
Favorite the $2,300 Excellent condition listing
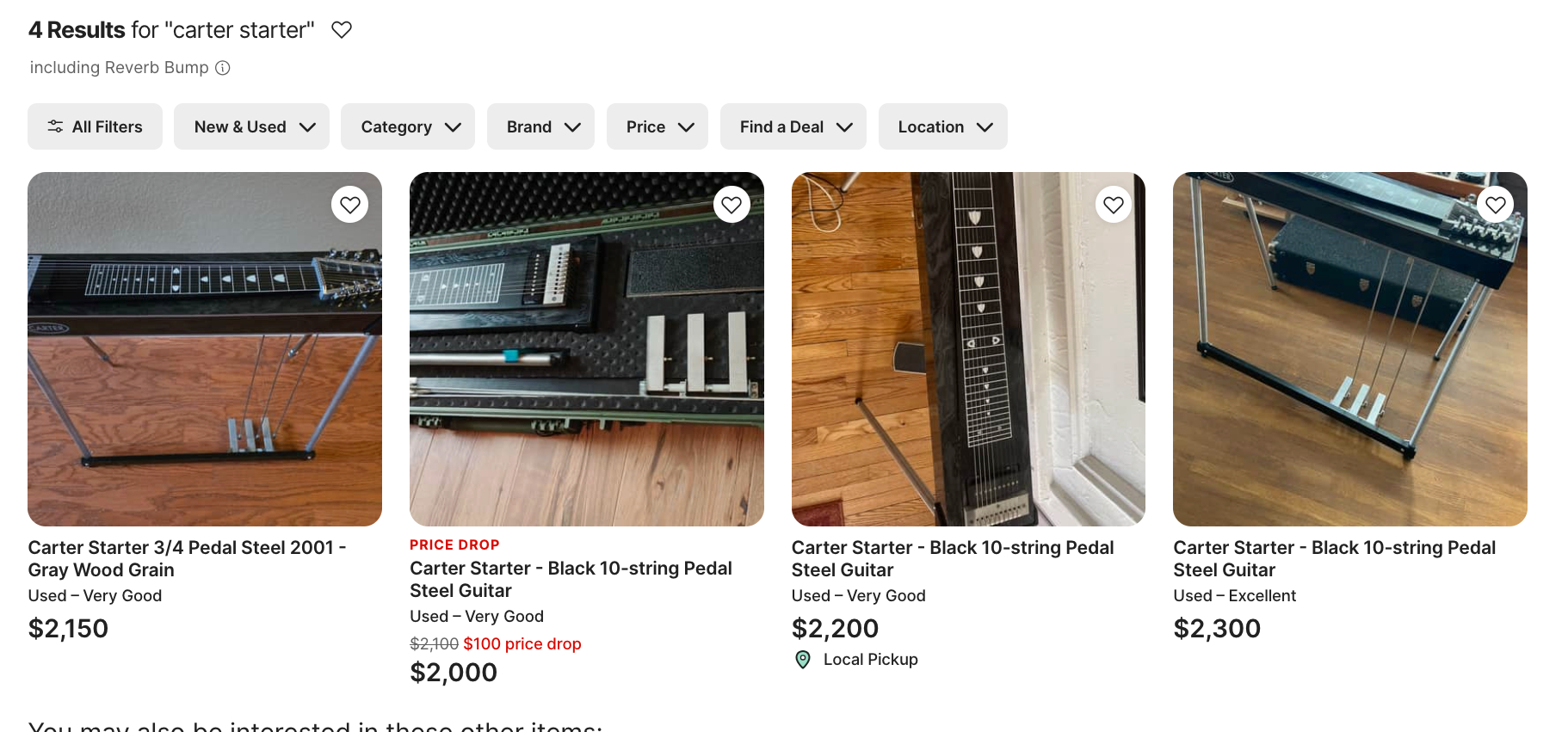pos(1495,205)
